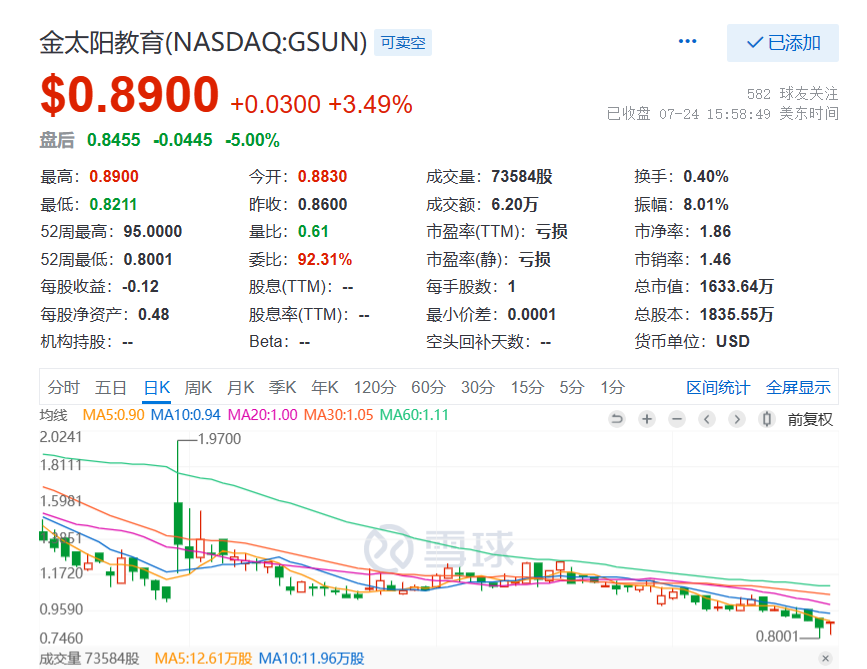Image resolution: width=867 pixels, height=669 pixels.
Task: Click the 0.8001 low price marker on chart
Action: tap(777, 636)
